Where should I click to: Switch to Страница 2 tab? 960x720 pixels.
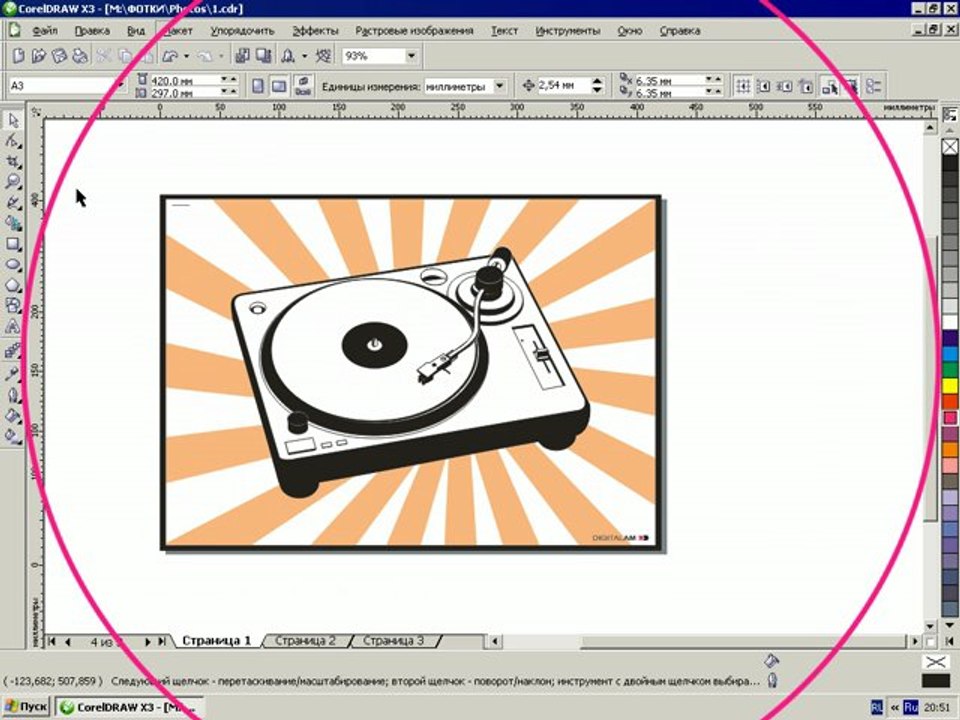click(305, 640)
